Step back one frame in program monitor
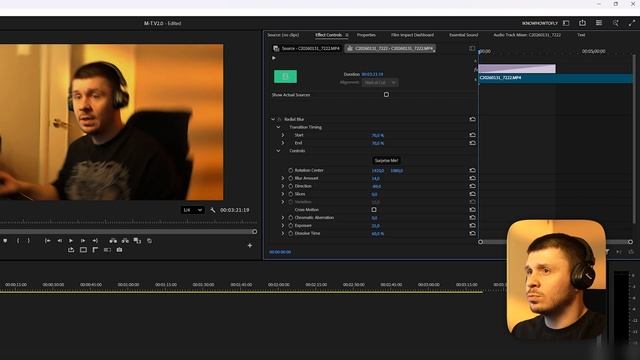 60,241
